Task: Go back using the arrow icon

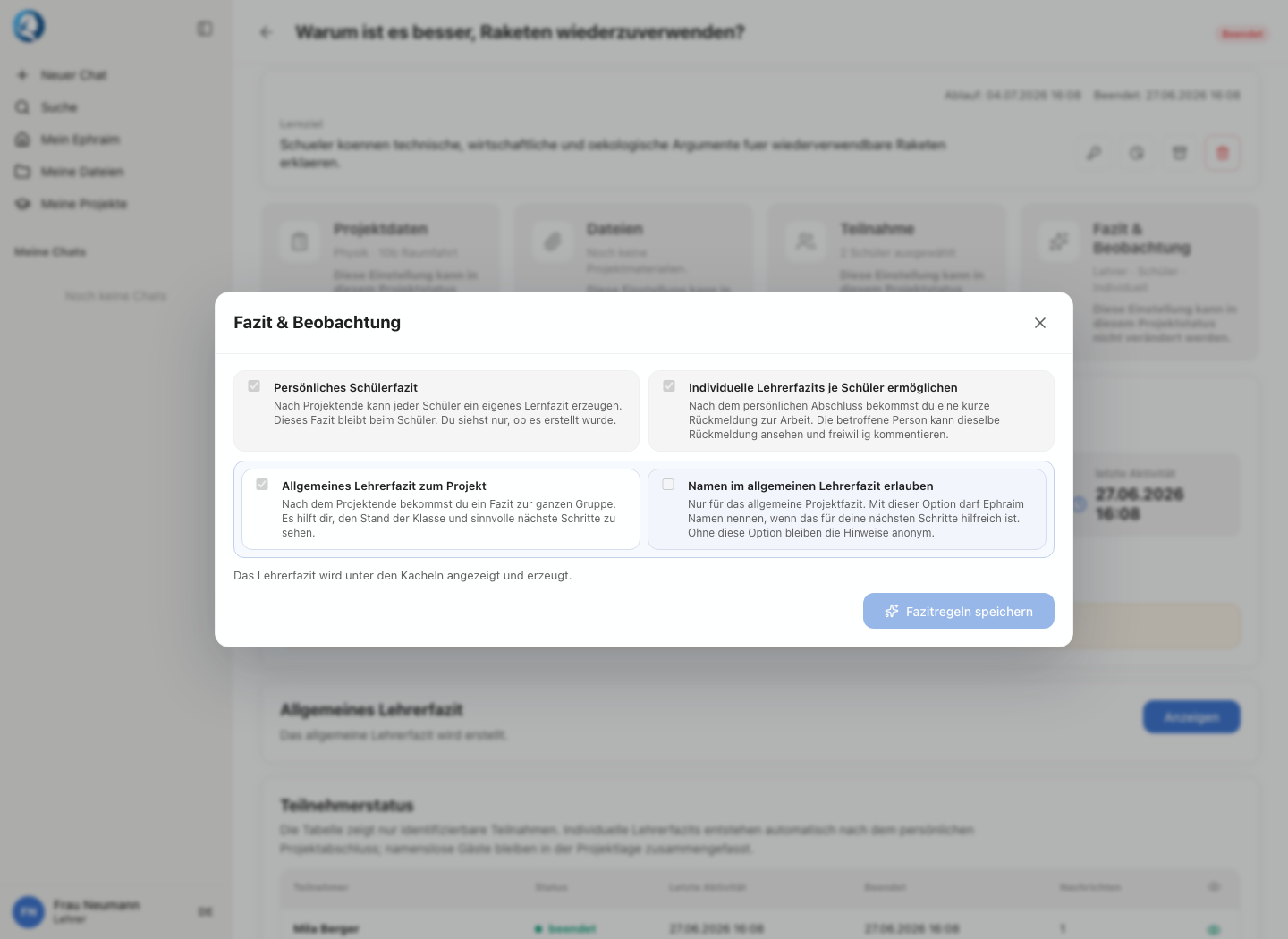Action: coord(266,32)
